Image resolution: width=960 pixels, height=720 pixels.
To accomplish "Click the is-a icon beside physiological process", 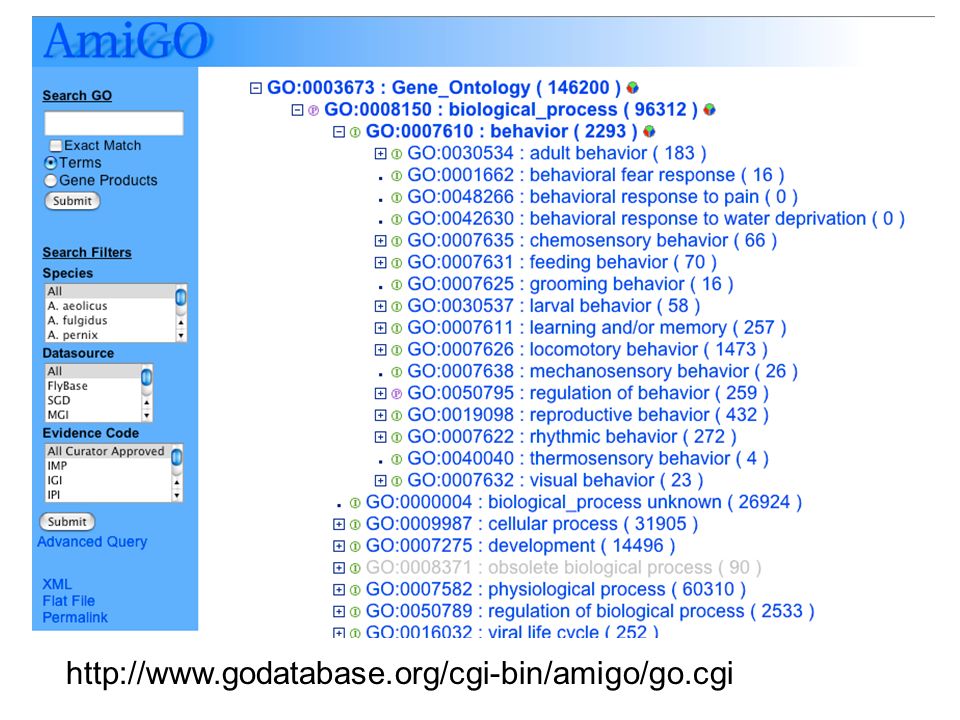I will click(355, 590).
